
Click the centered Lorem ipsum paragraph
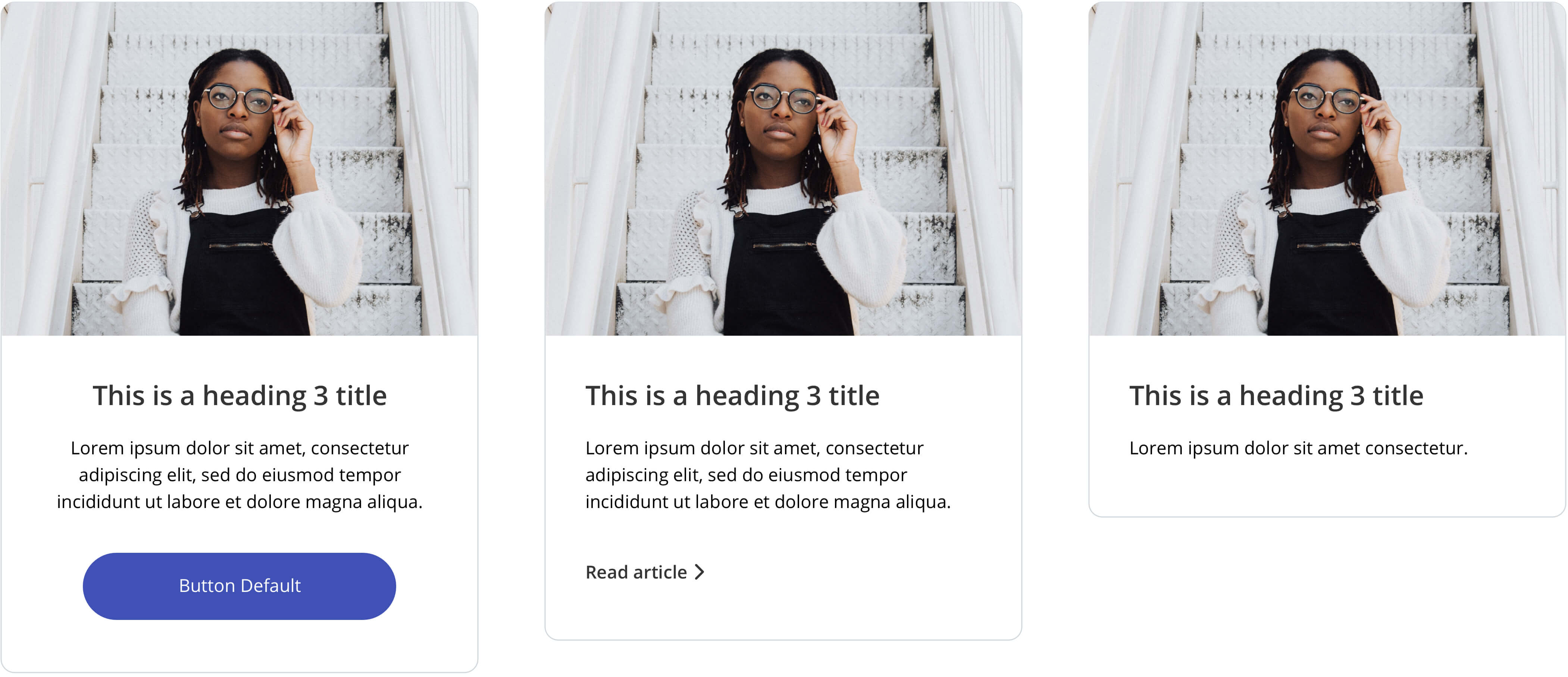tap(239, 475)
